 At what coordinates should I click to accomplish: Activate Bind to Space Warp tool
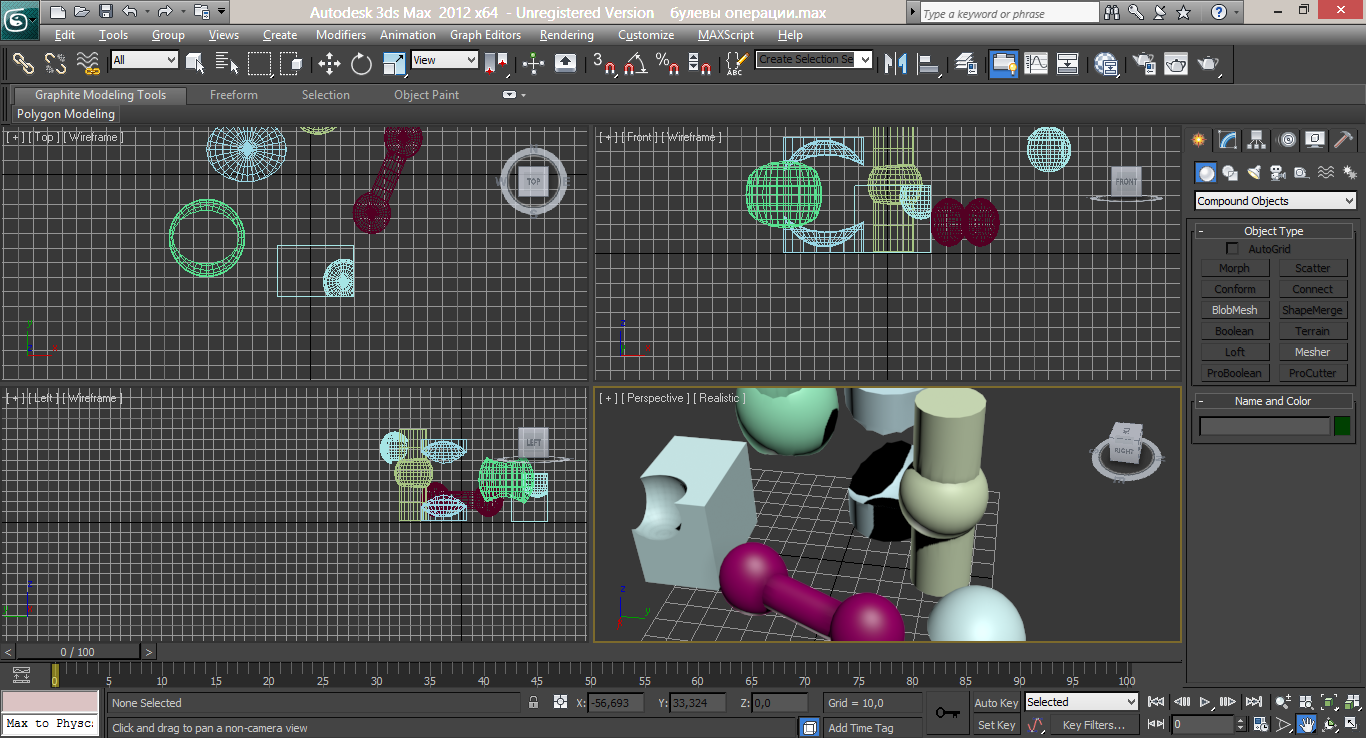pos(88,64)
